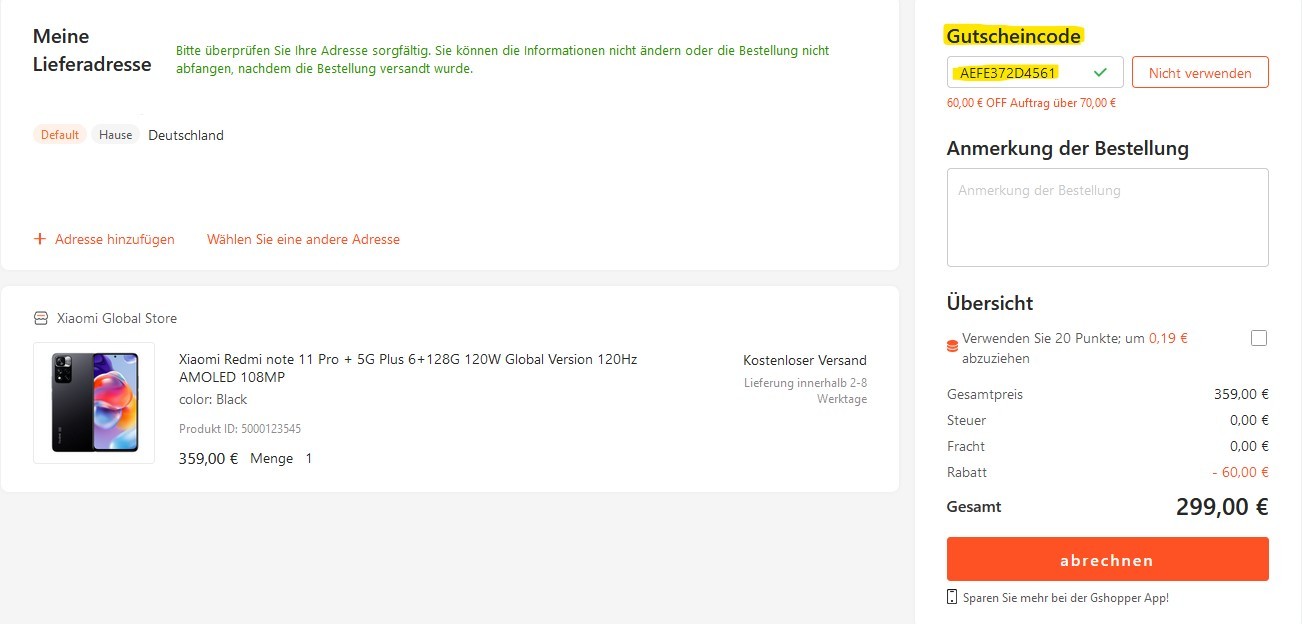This screenshot has height=624, width=1302.
Task: Click the plus icon beside Adresse hinzufügen
Action: point(40,239)
